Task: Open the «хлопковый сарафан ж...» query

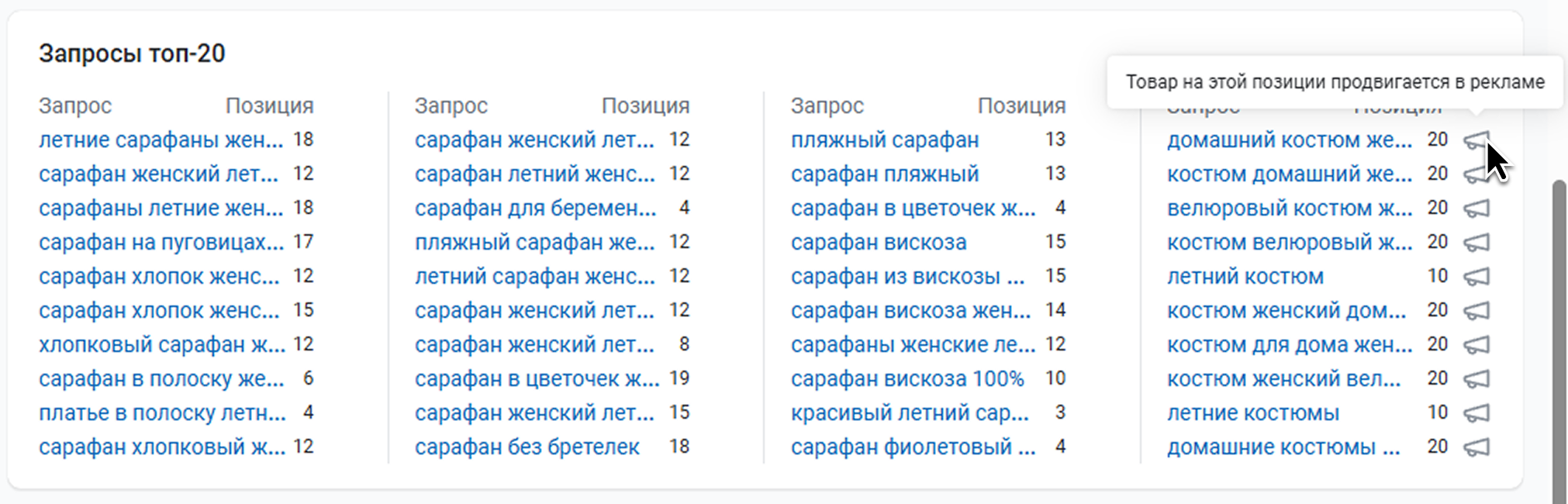Action: pos(162,345)
